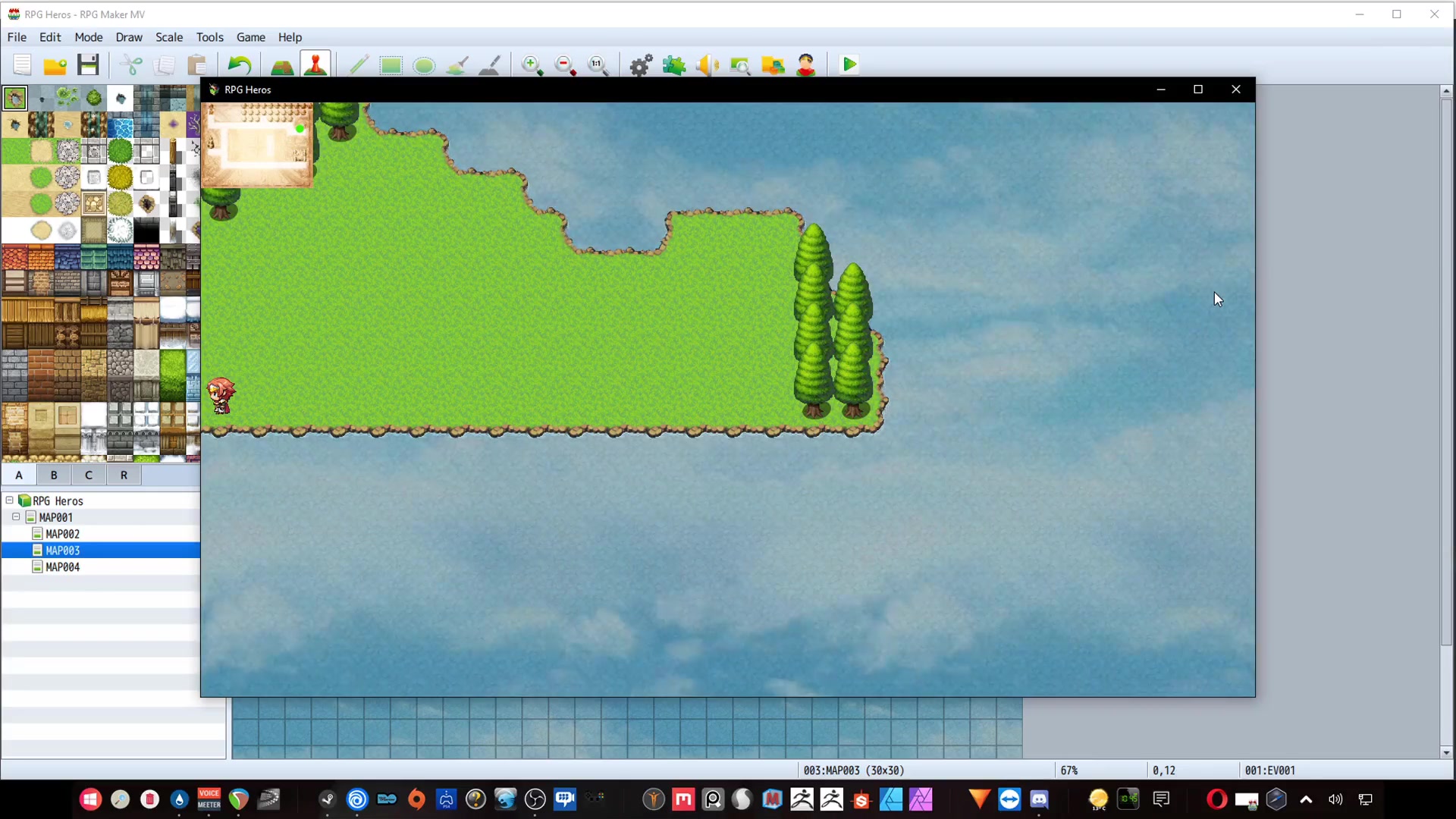This screenshot has width=1456, height=819.
Task: Click the Zoom In magnifier icon
Action: pos(532,65)
